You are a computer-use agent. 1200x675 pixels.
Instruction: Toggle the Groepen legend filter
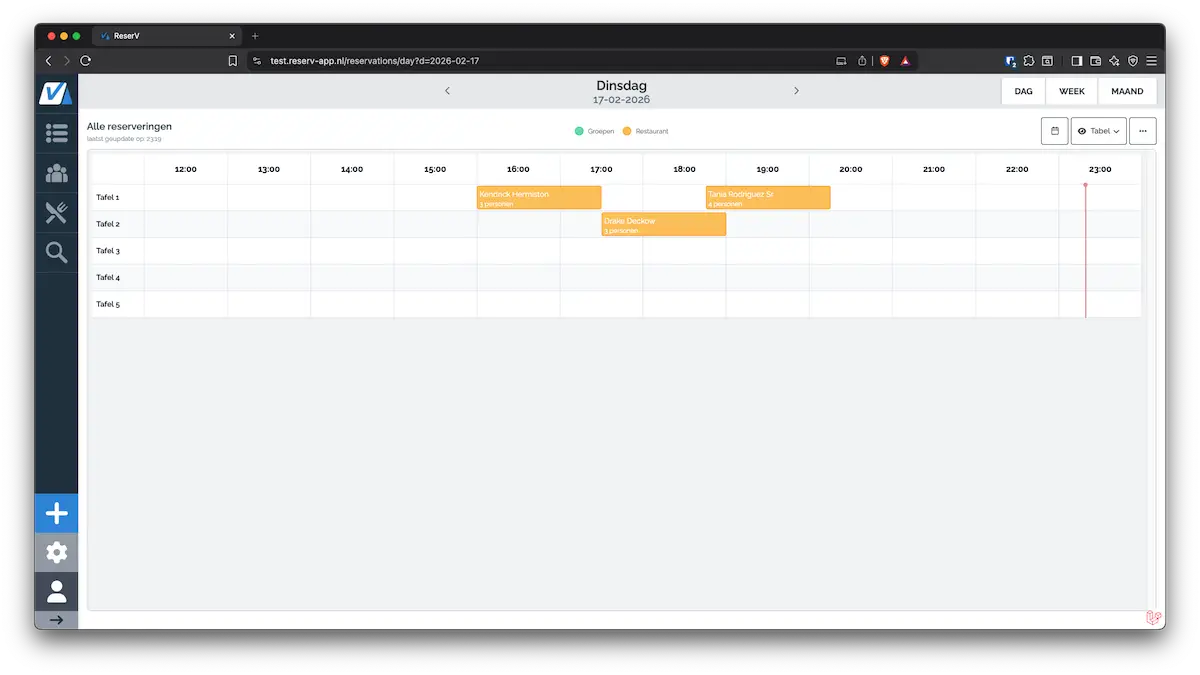pyautogui.click(x=595, y=131)
